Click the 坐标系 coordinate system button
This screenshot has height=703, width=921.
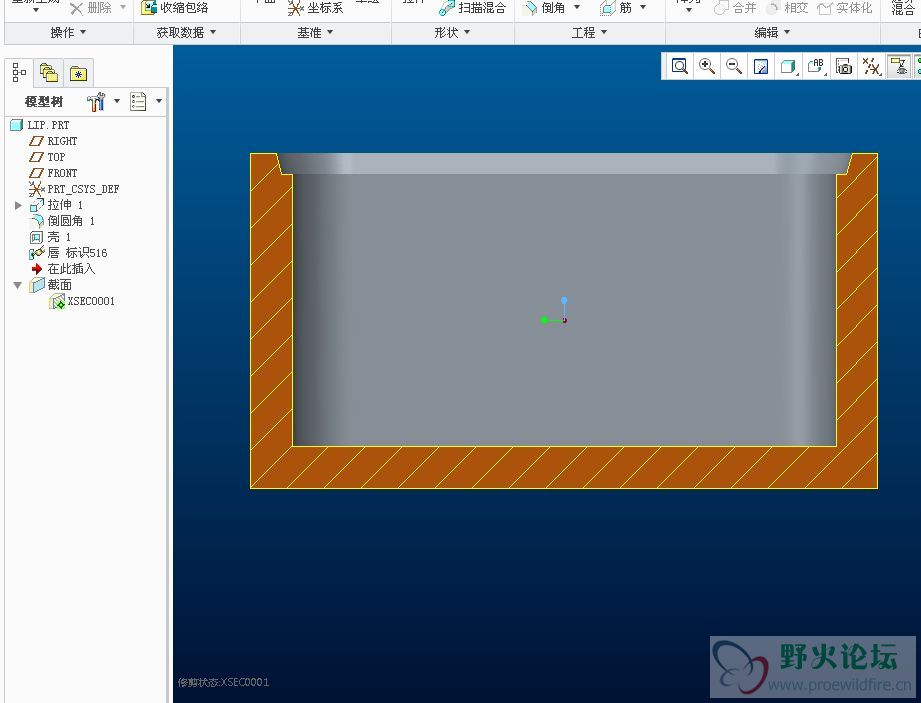(315, 8)
